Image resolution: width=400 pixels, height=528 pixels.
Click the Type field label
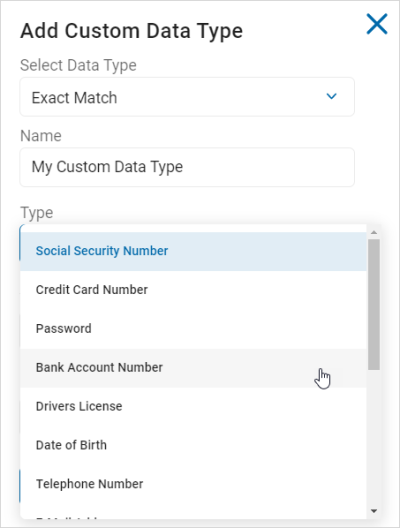(x=37, y=213)
